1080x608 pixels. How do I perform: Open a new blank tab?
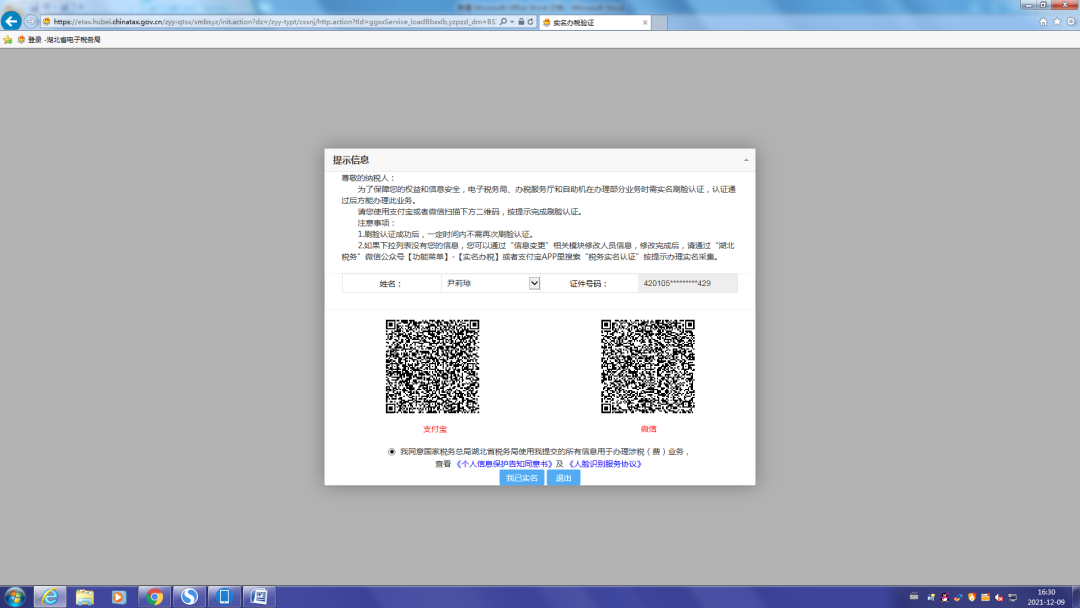(x=659, y=23)
